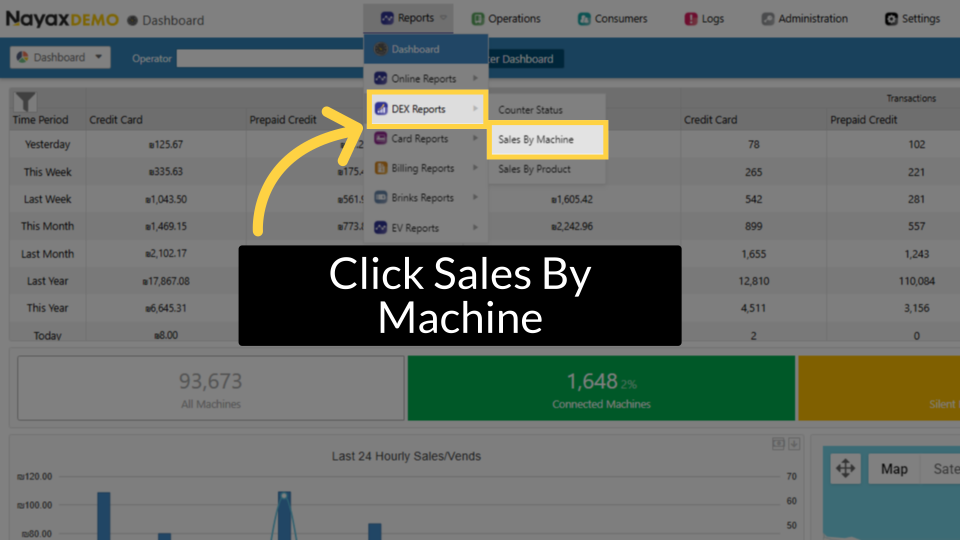The image size is (960, 540).
Task: Click the Last Week row label
Action: [x=47, y=199]
